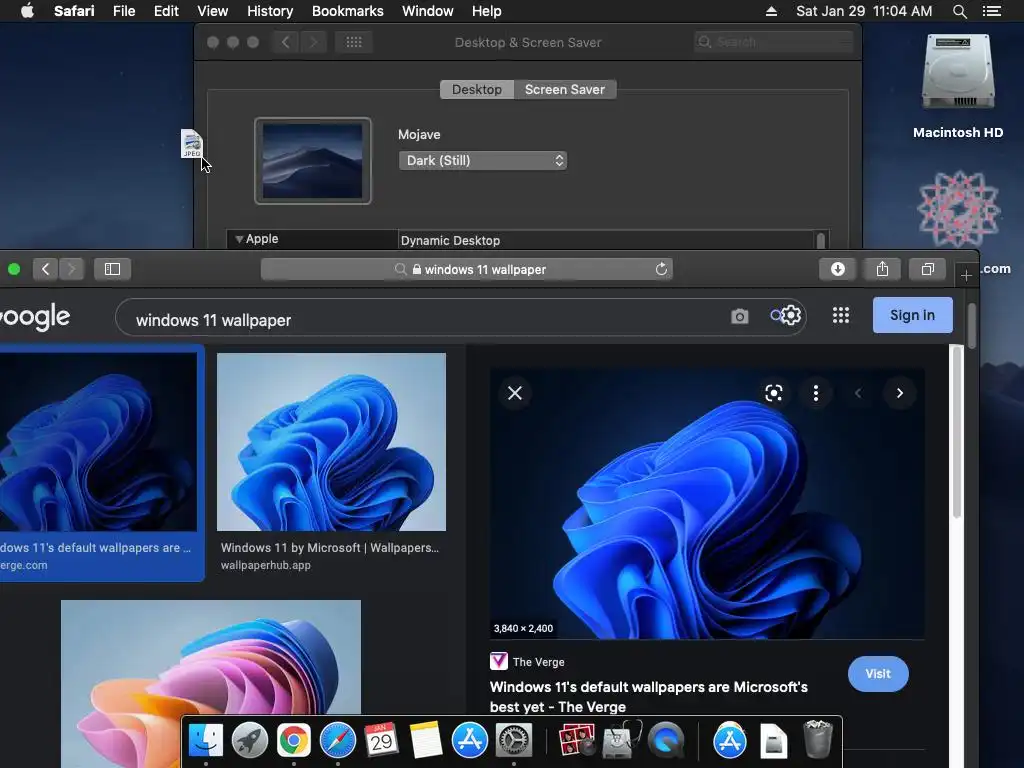The image size is (1024, 768).
Task: Open a new Safari tab with plus
Action: 966,276
